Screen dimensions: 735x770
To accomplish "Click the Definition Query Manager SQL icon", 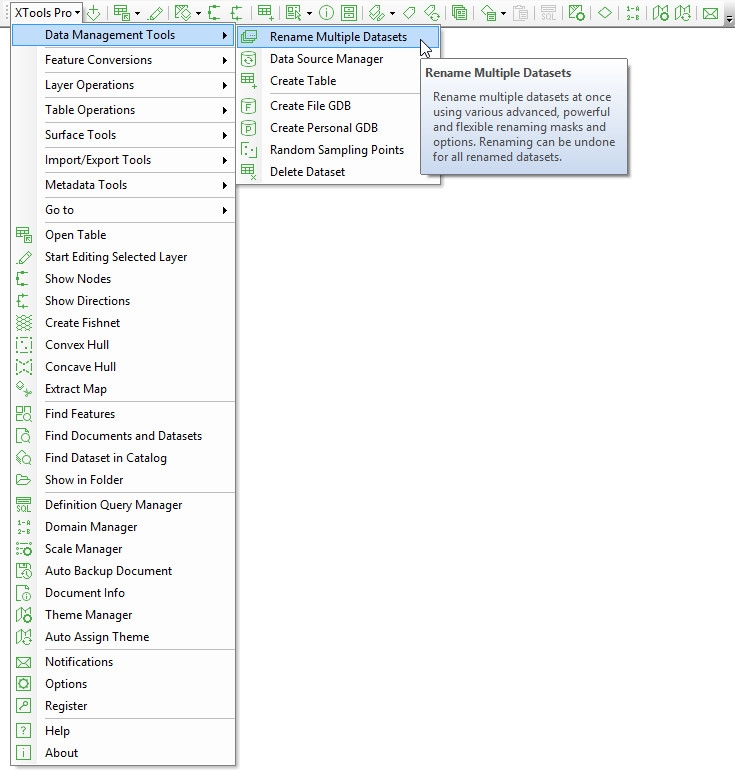I will pyautogui.click(x=24, y=505).
